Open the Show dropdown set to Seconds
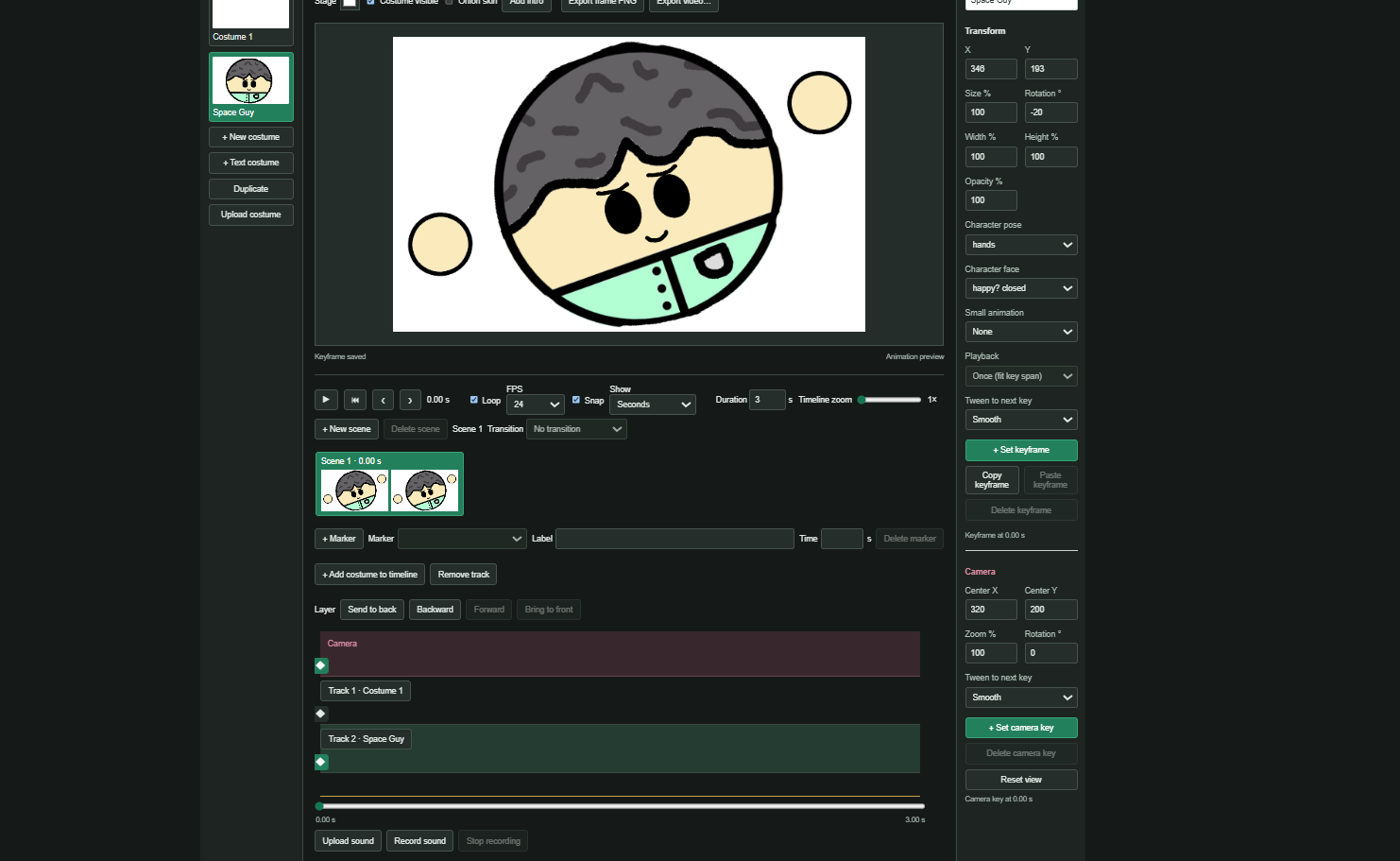This screenshot has height=861, width=1400. (x=653, y=405)
